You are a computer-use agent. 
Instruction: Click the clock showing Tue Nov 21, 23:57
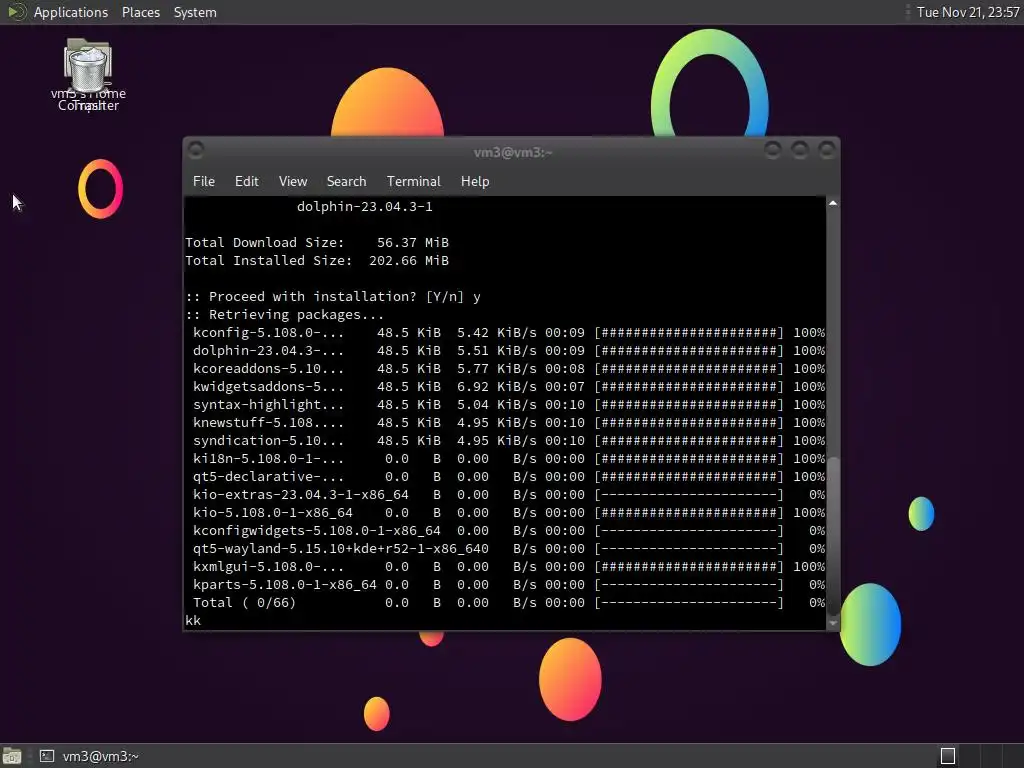click(968, 12)
